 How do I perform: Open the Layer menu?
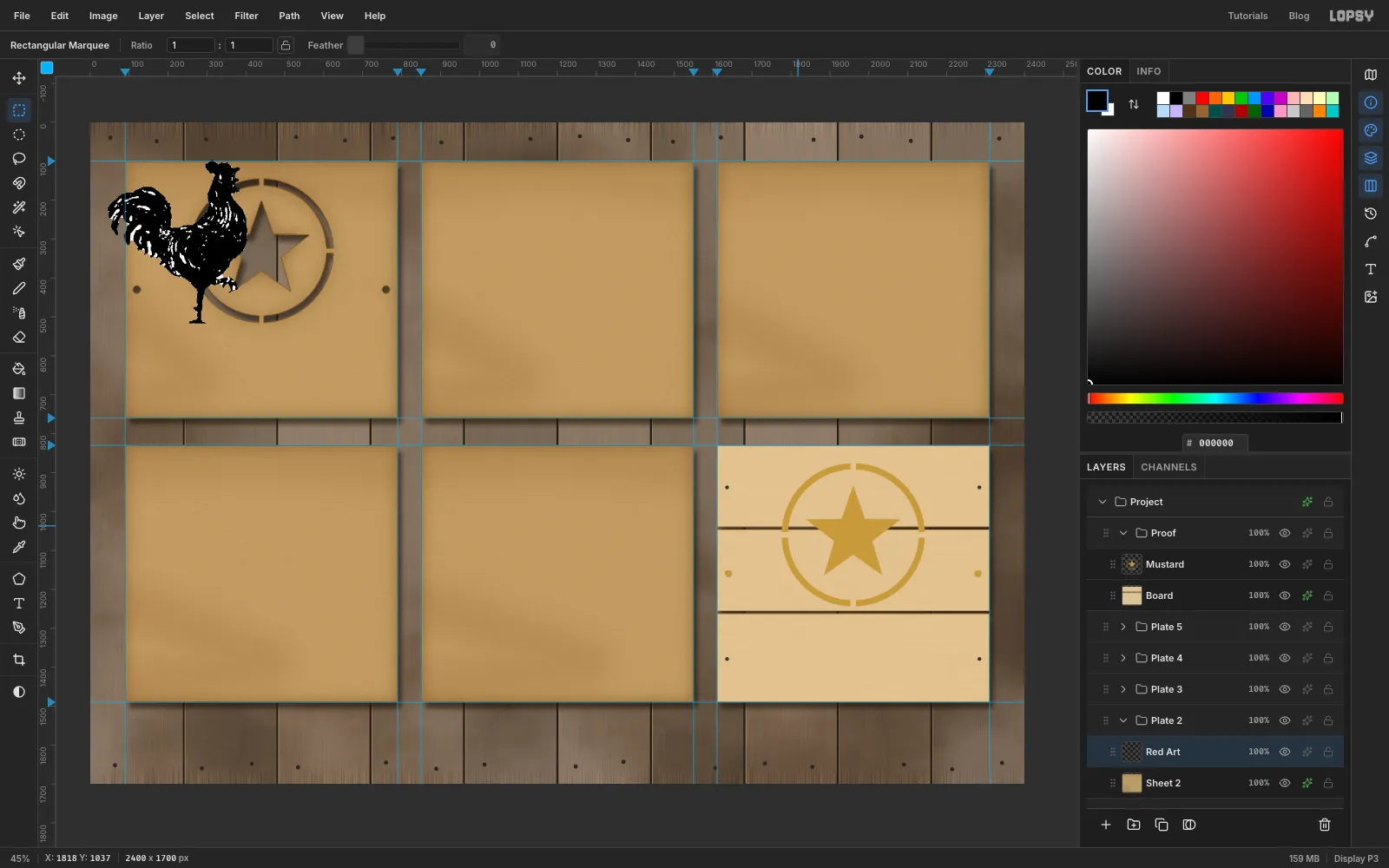[151, 16]
